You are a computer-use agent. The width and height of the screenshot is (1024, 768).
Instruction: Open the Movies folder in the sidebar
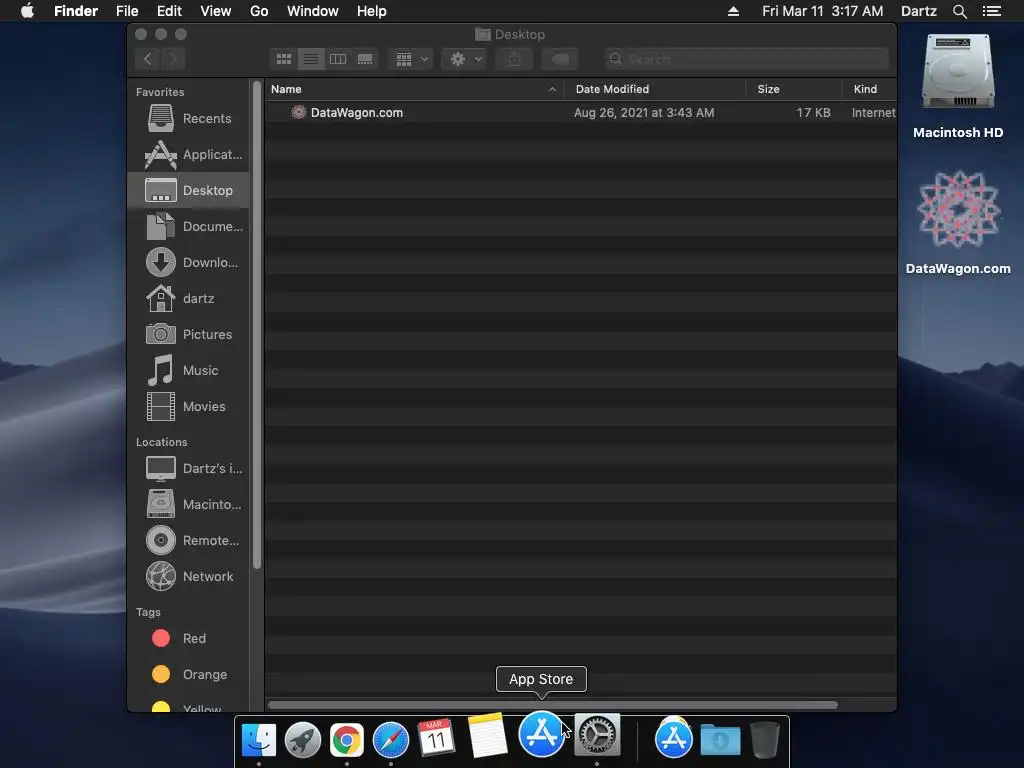tap(189, 406)
